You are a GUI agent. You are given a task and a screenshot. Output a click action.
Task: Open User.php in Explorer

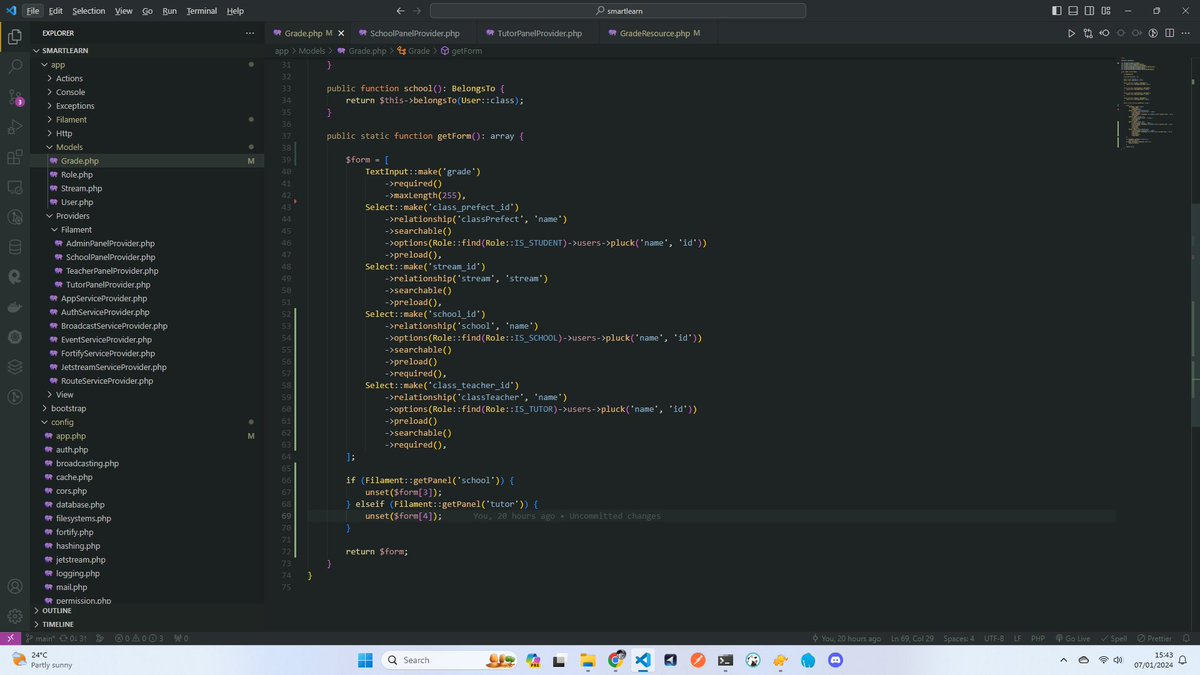pyautogui.click(x=77, y=202)
